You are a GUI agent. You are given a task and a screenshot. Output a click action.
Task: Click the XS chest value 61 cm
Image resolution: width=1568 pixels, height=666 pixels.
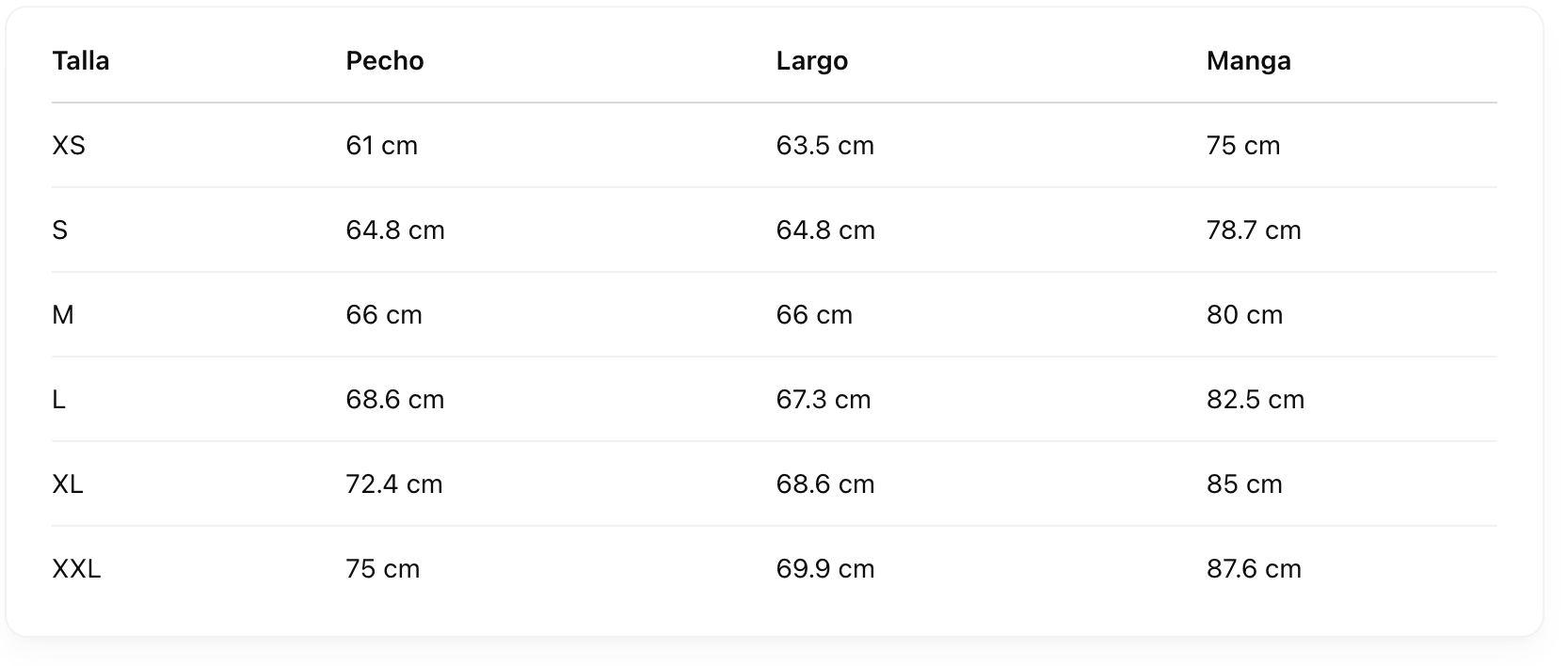coord(382,146)
